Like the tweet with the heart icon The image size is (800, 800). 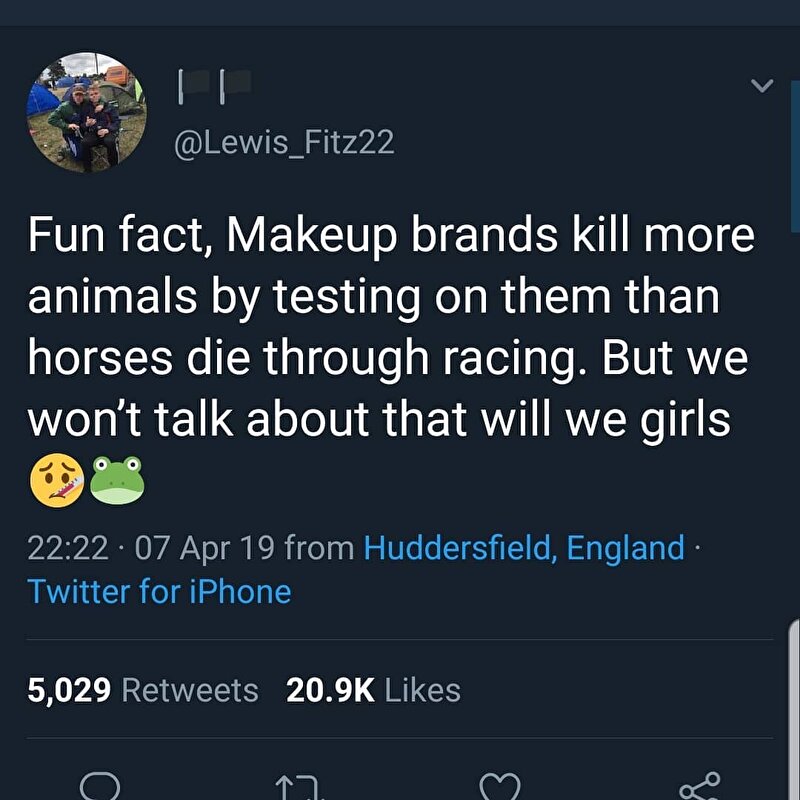click(x=499, y=788)
